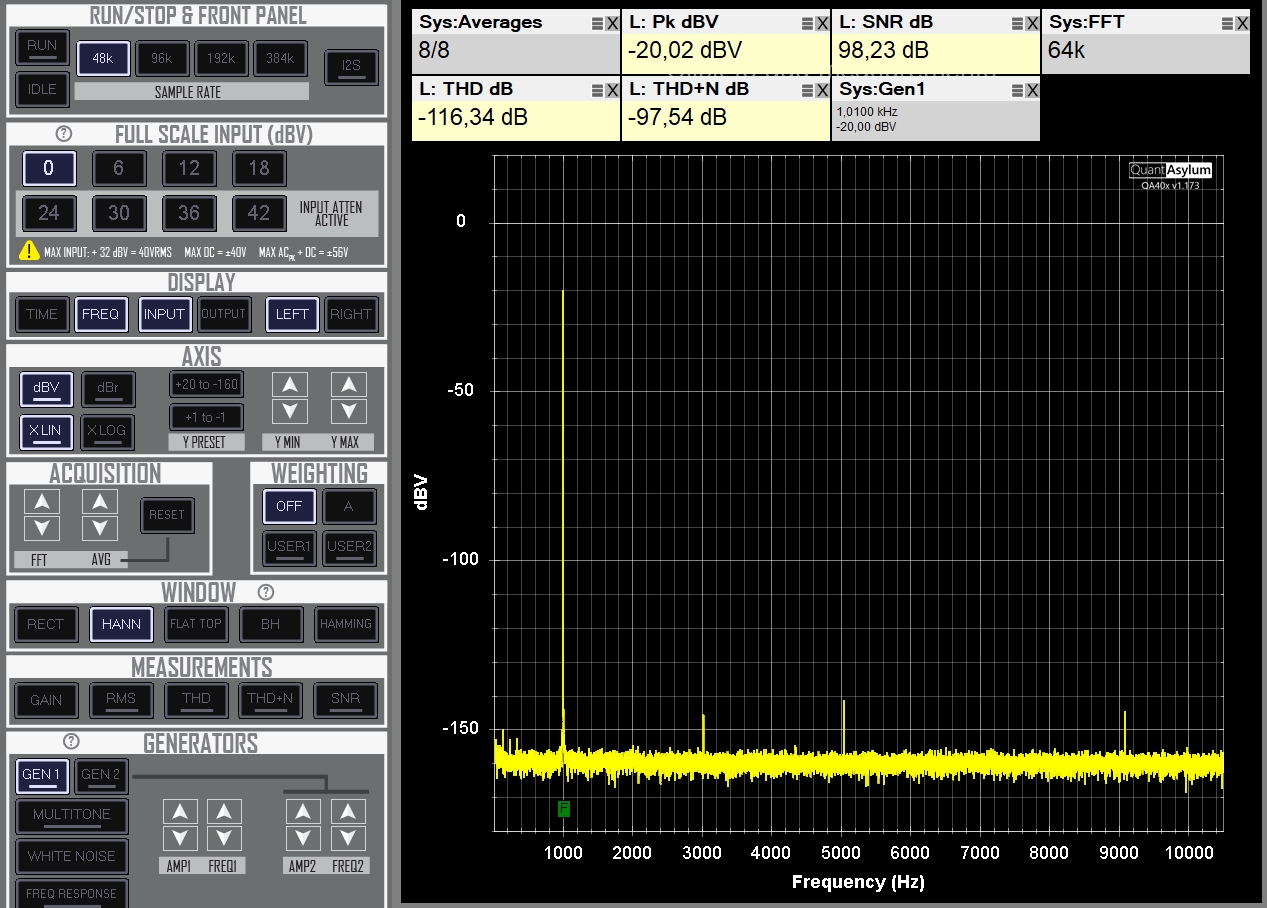Open the Sys:Gen1 panel menu
The width and height of the screenshot is (1267, 908).
tap(1019, 89)
